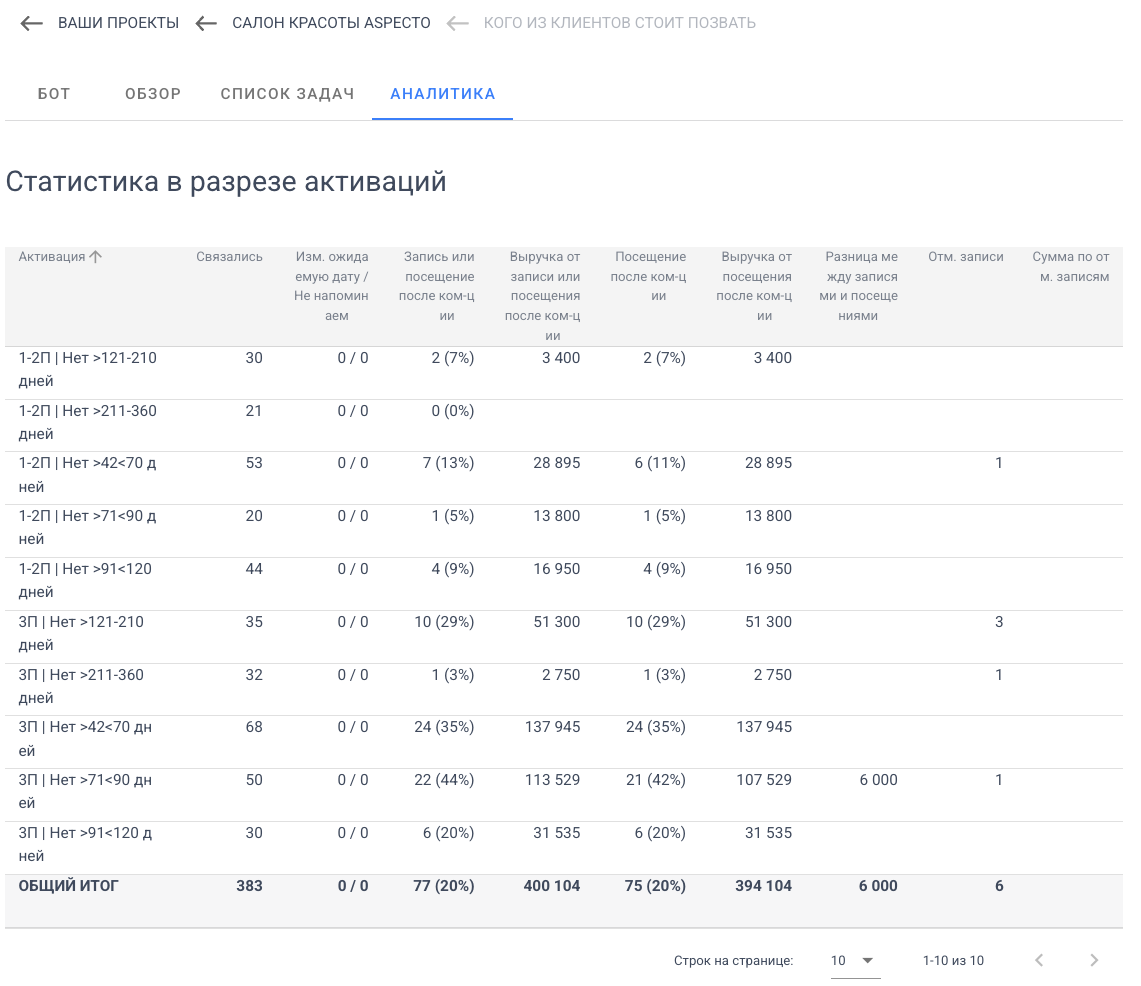The width and height of the screenshot is (1141, 986).
Task: Click the ОБЩИЙ ИТОГ total label
Action: tap(68, 886)
